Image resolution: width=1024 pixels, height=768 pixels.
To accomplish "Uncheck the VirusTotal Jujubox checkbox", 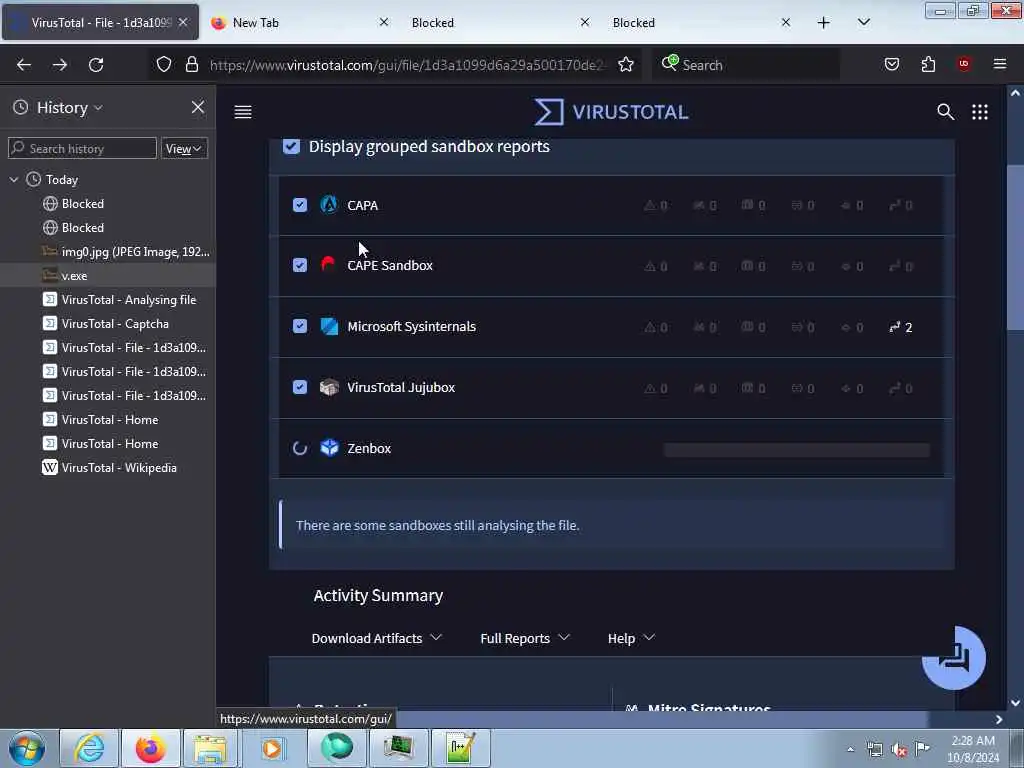I will (300, 387).
